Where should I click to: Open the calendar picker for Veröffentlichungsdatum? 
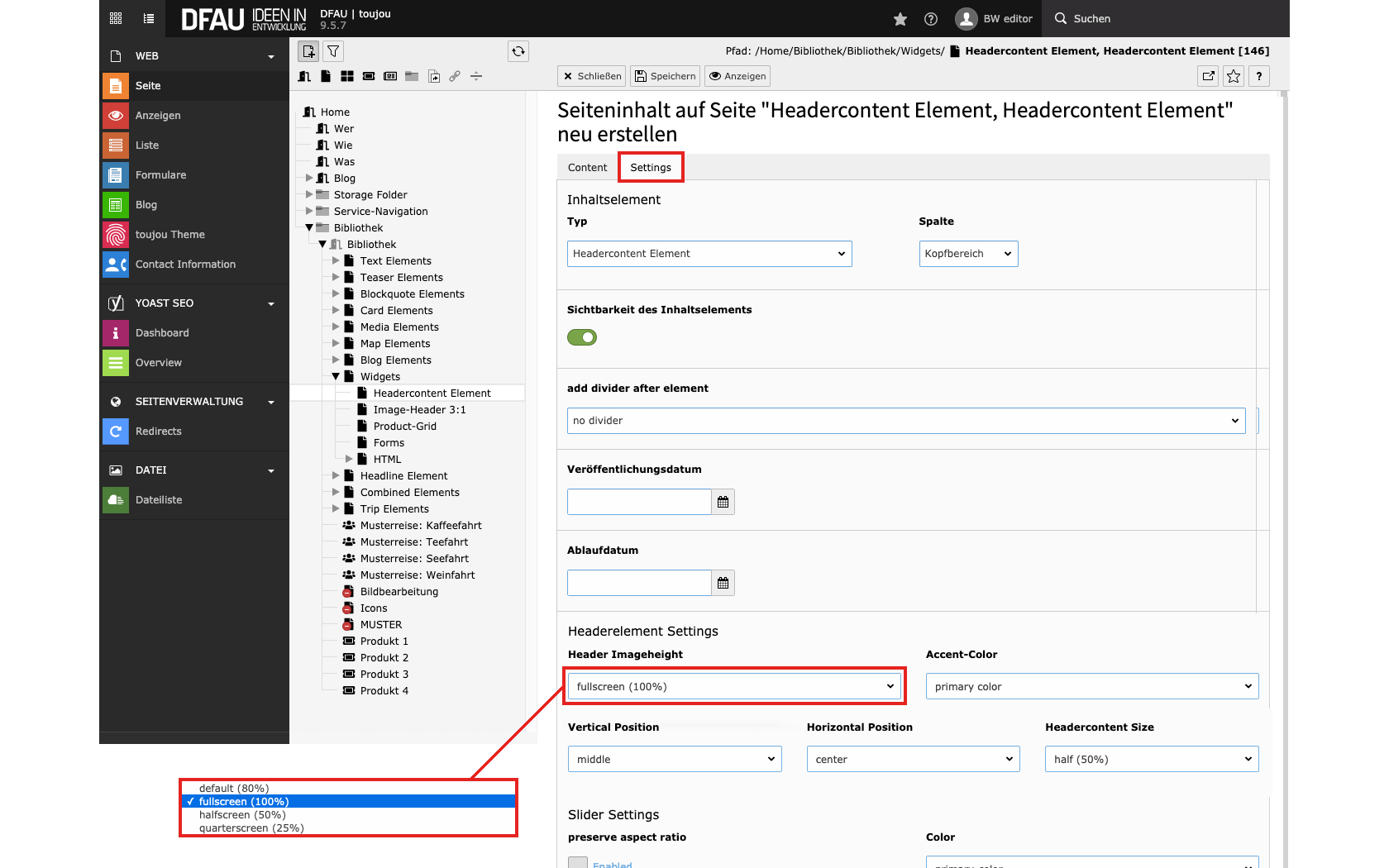tap(723, 502)
